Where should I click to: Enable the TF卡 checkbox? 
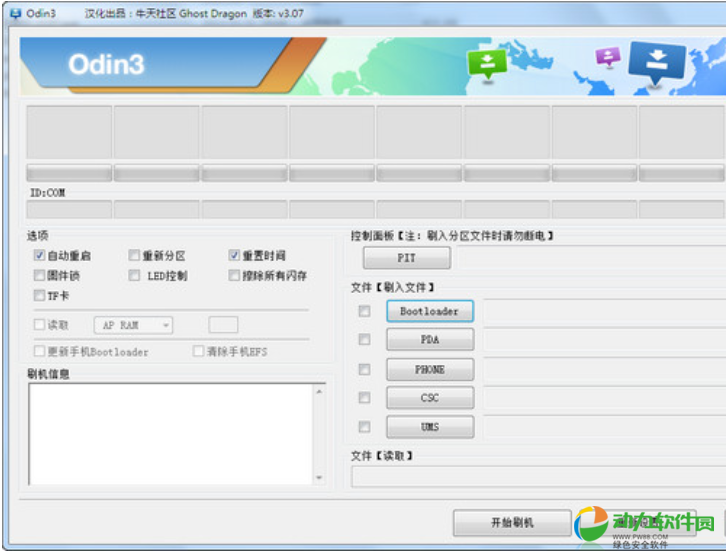(39, 295)
